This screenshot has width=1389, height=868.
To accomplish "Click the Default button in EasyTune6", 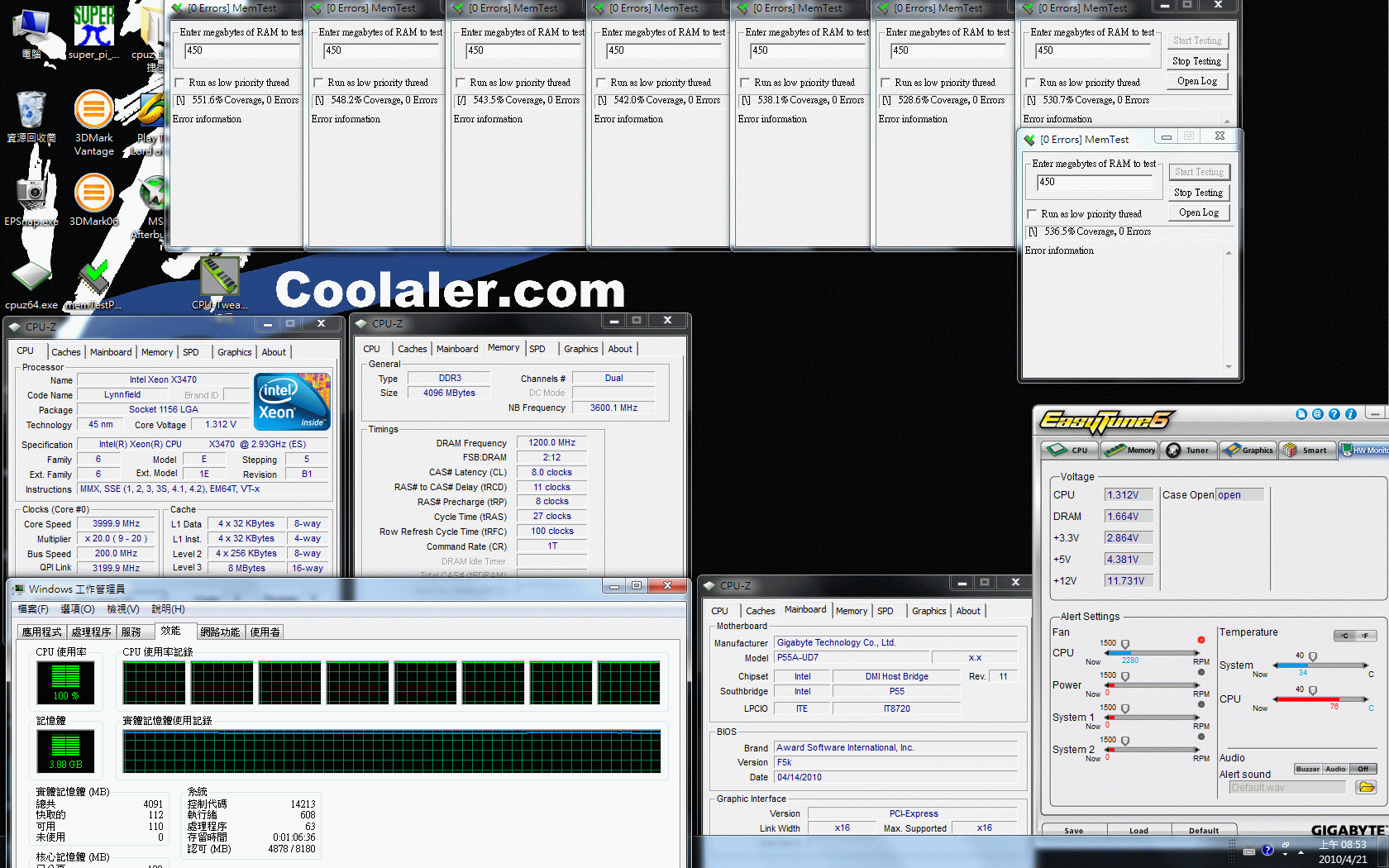I will pyautogui.click(x=1204, y=830).
